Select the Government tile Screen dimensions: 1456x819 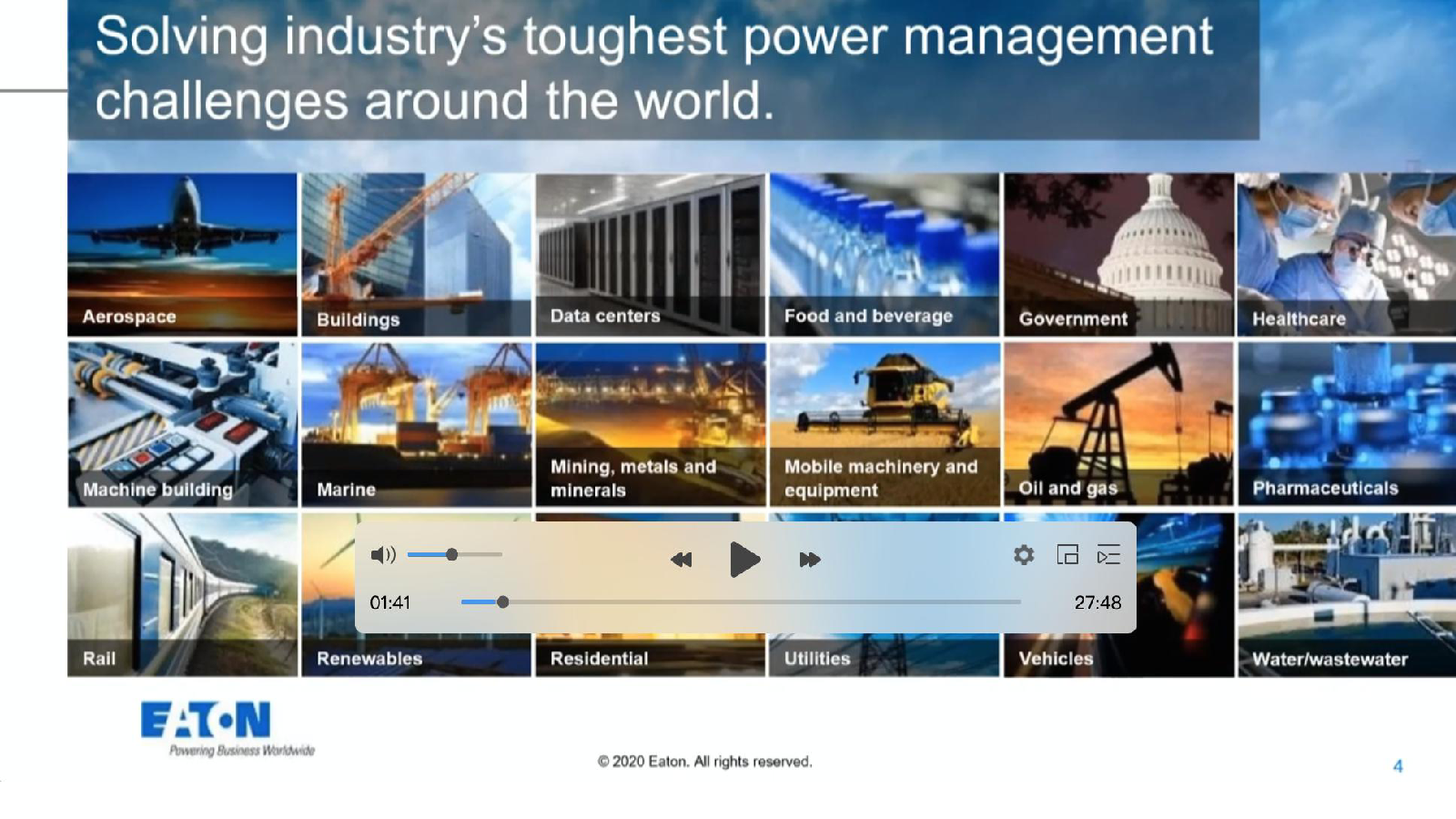pos(1118,255)
